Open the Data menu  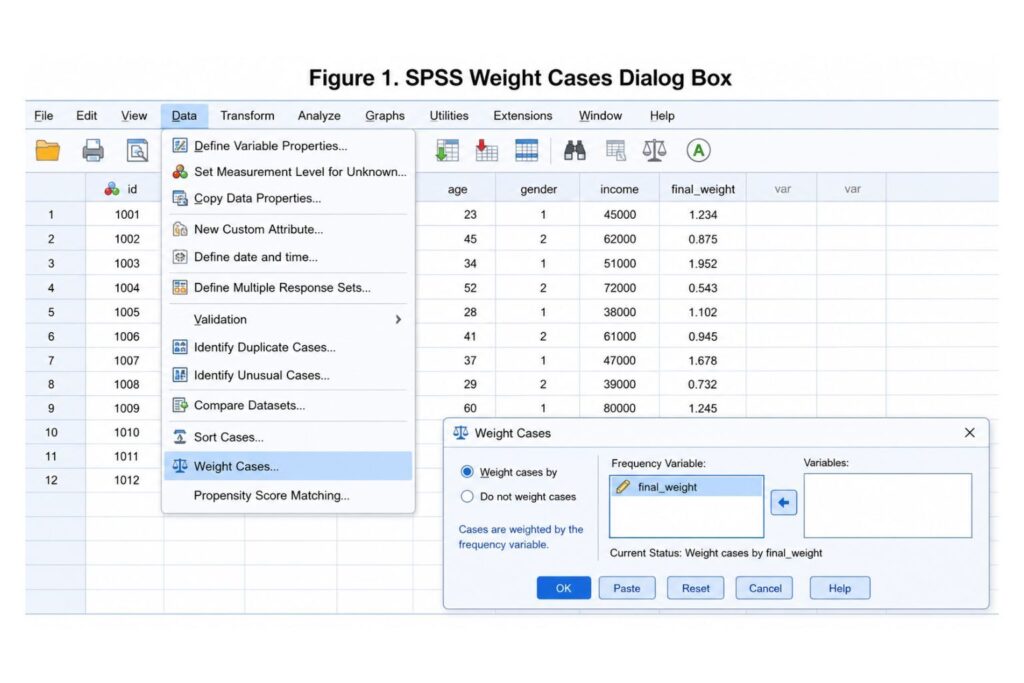point(184,116)
